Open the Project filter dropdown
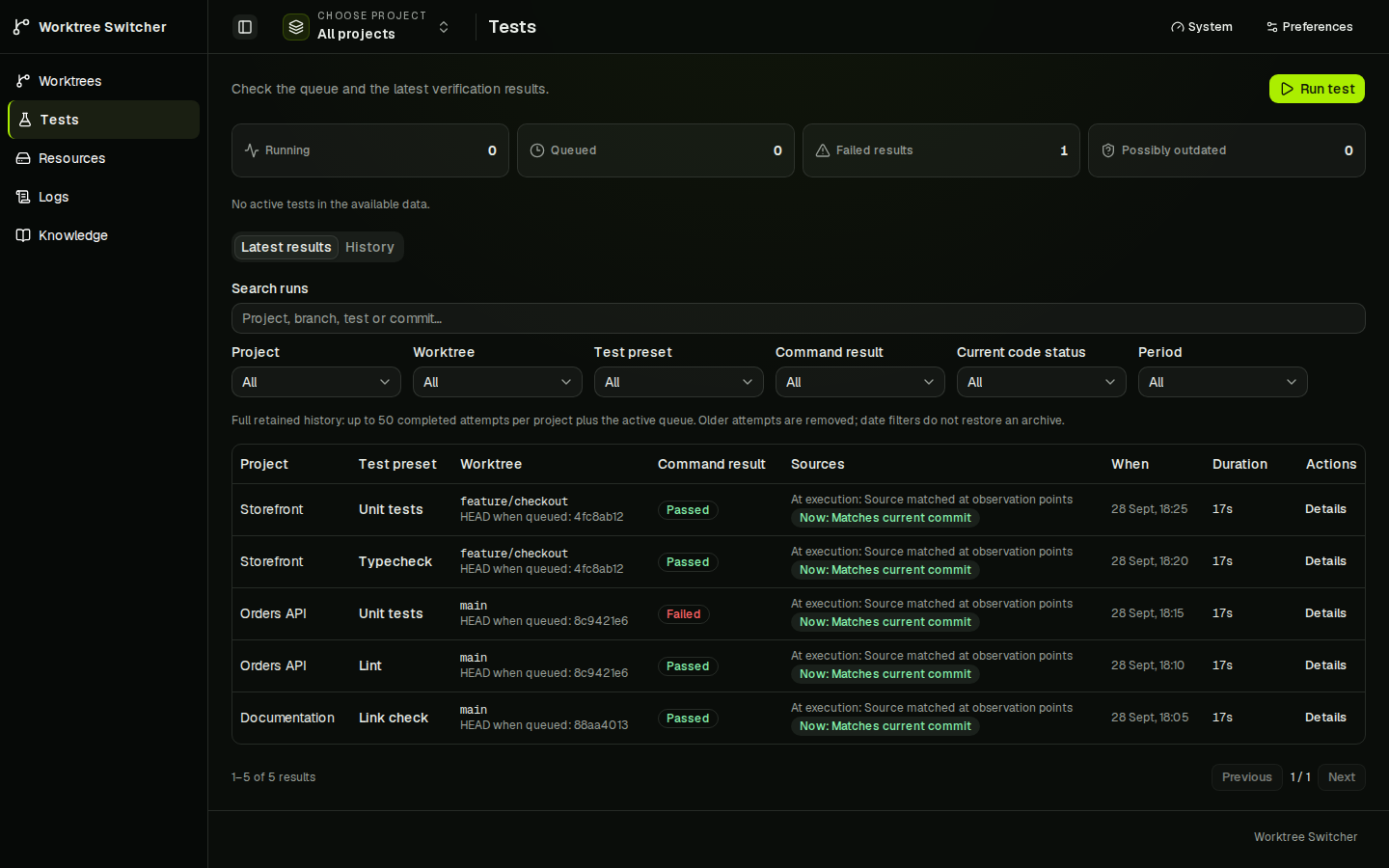Viewport: 1389px width, 868px height. coord(316,382)
